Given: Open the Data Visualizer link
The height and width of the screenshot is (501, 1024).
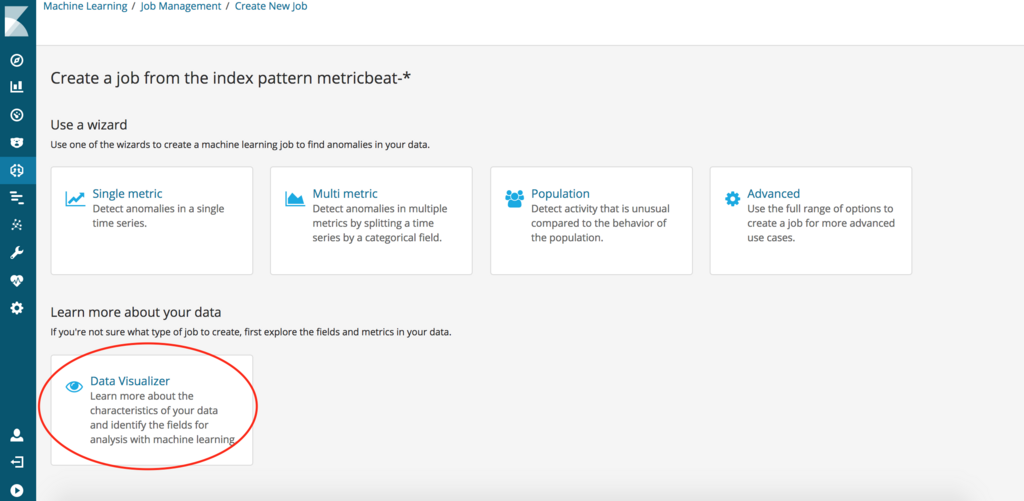Looking at the screenshot, I should click(130, 381).
